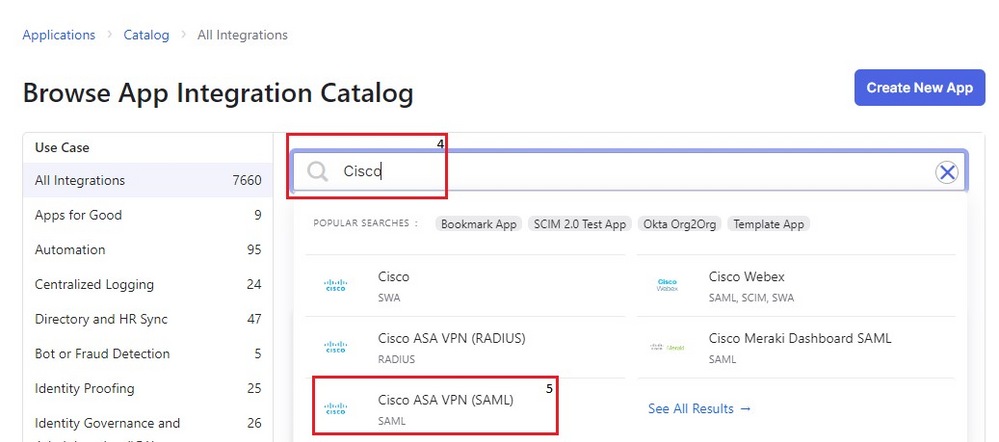999x442 pixels.
Task: Click the Cisco ASA VPN RADIUS logo
Action: click(335, 347)
